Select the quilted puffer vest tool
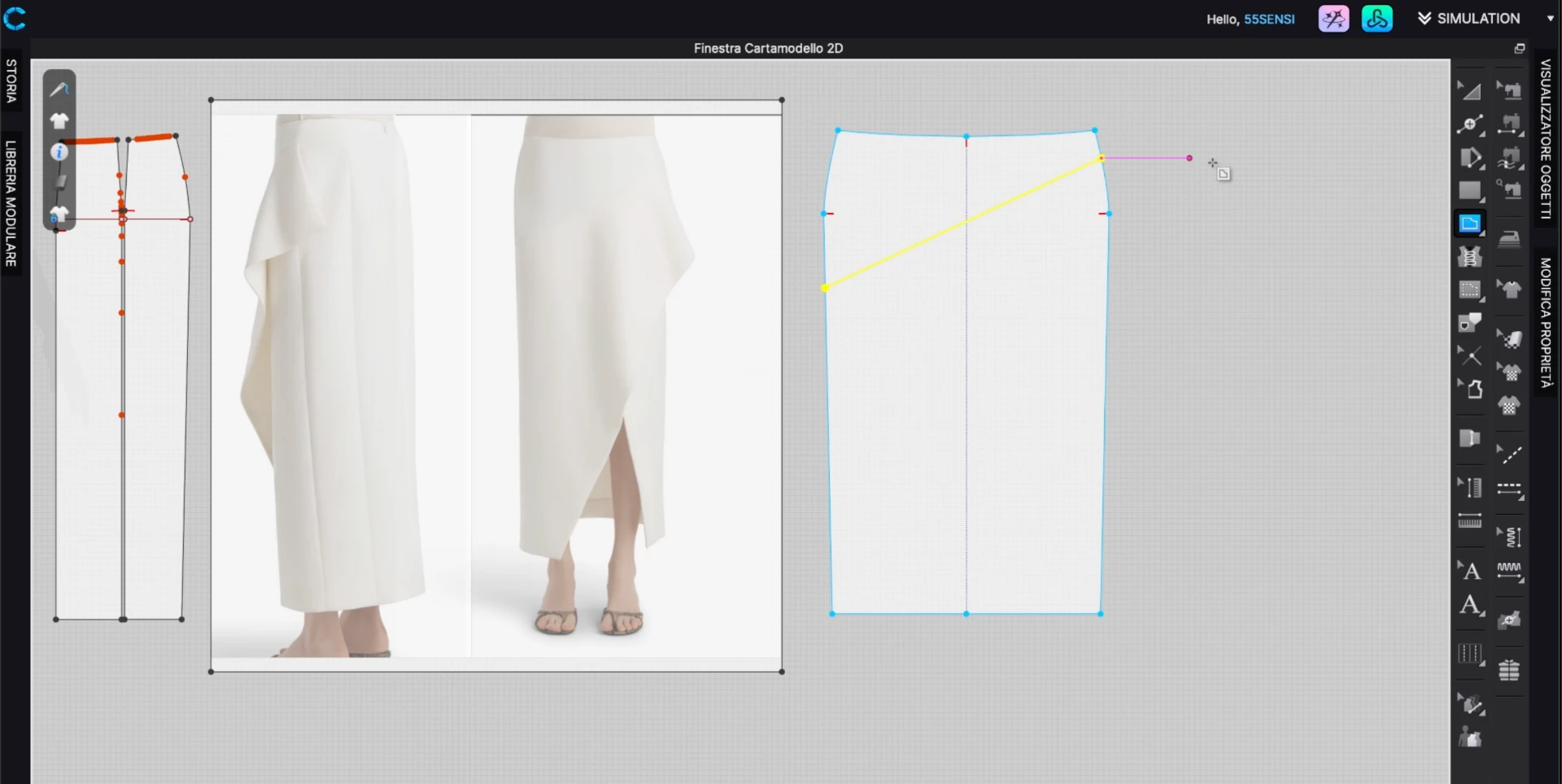 [x=1510, y=670]
